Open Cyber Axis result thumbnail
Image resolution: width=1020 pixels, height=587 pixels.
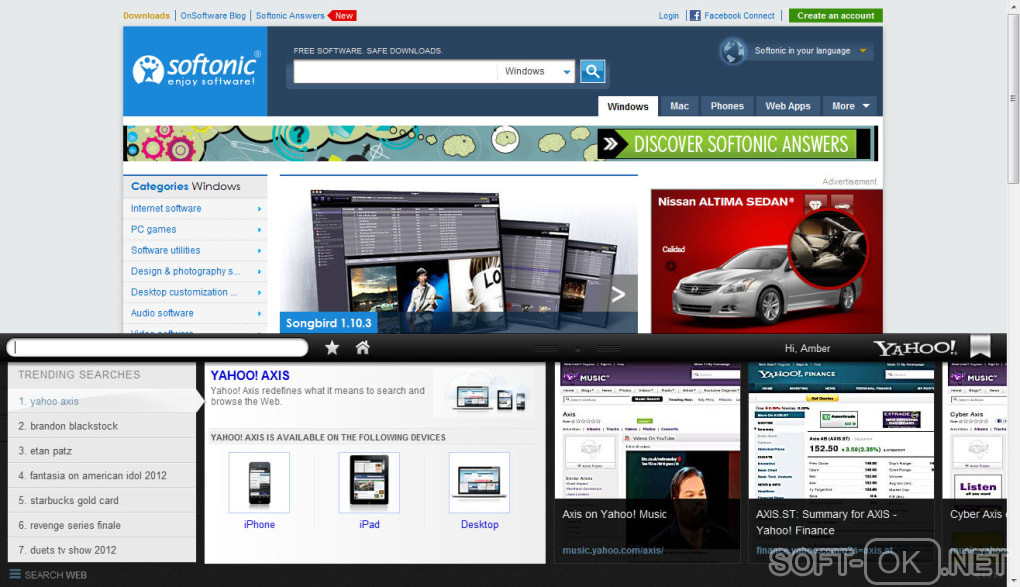pyautogui.click(x=974, y=462)
